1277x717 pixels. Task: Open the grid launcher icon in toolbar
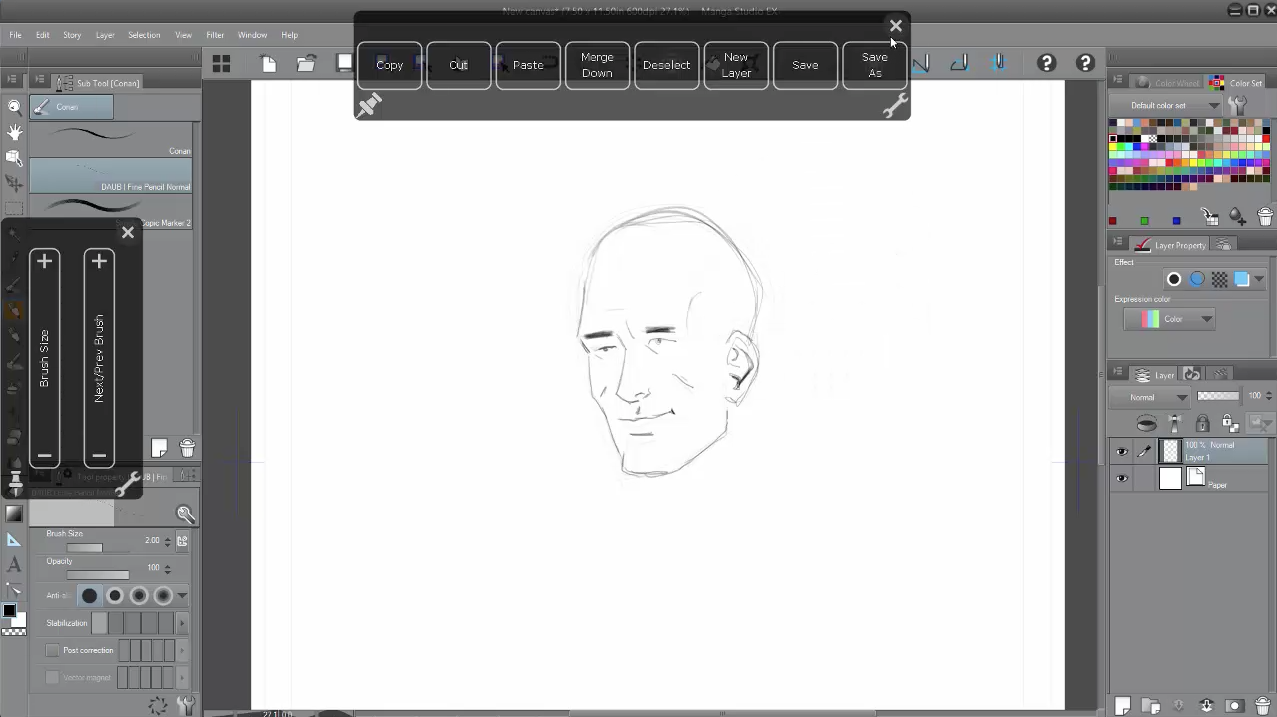[x=221, y=64]
